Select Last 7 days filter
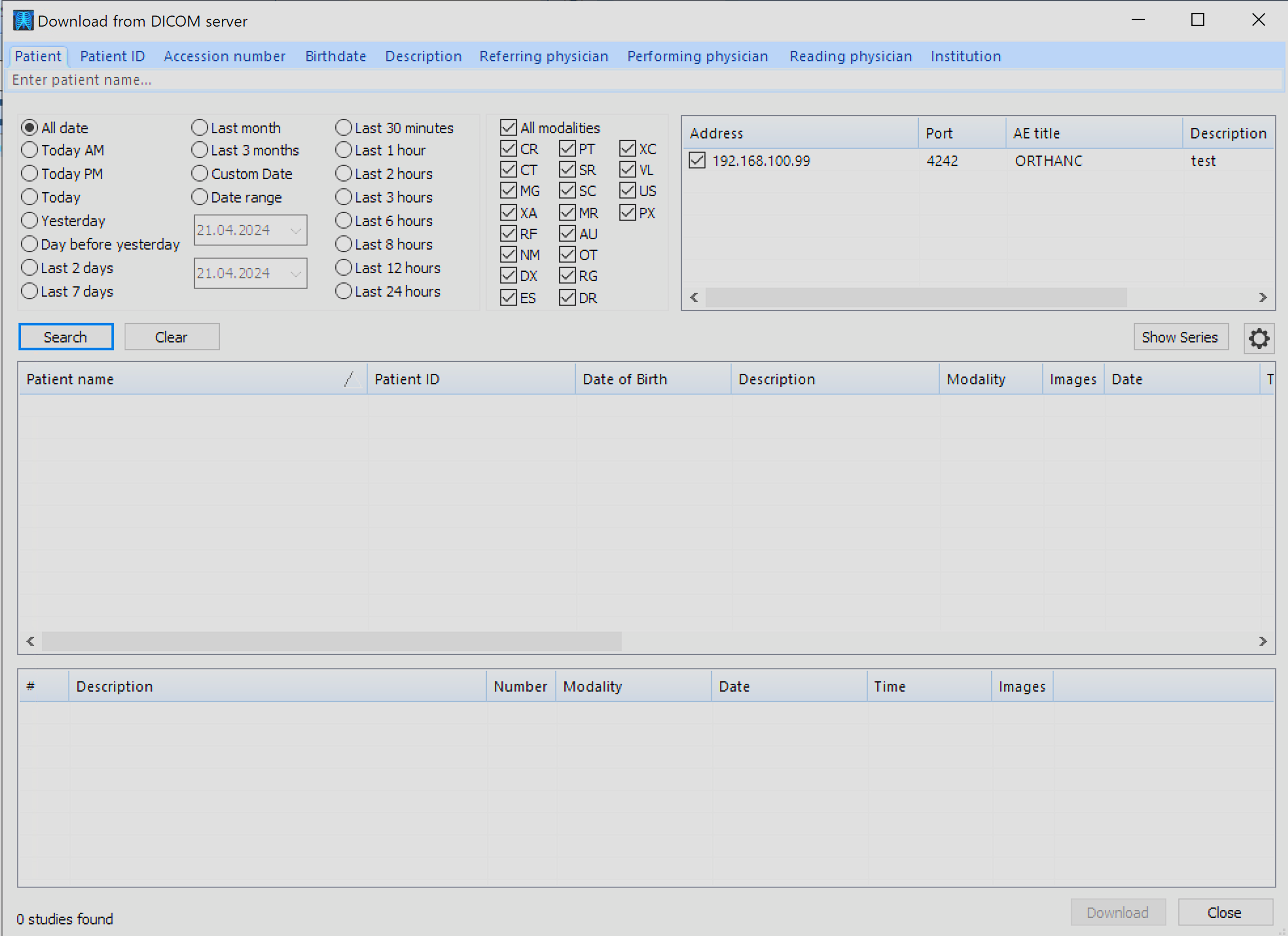The height and width of the screenshot is (936, 1288). (x=30, y=291)
